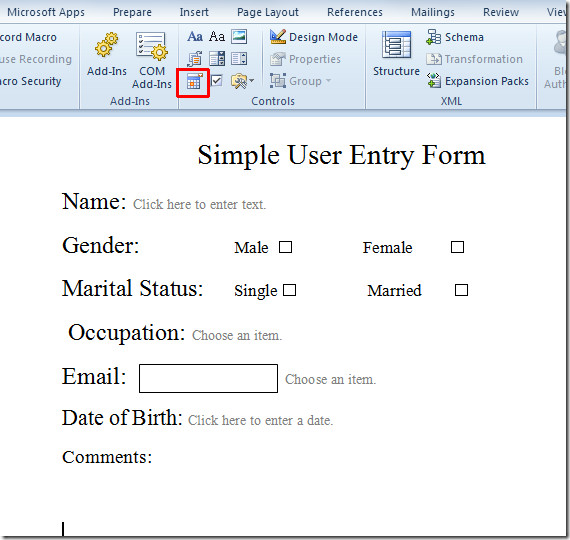Click the Marital Status label
The width and height of the screenshot is (570, 540).
132,289
